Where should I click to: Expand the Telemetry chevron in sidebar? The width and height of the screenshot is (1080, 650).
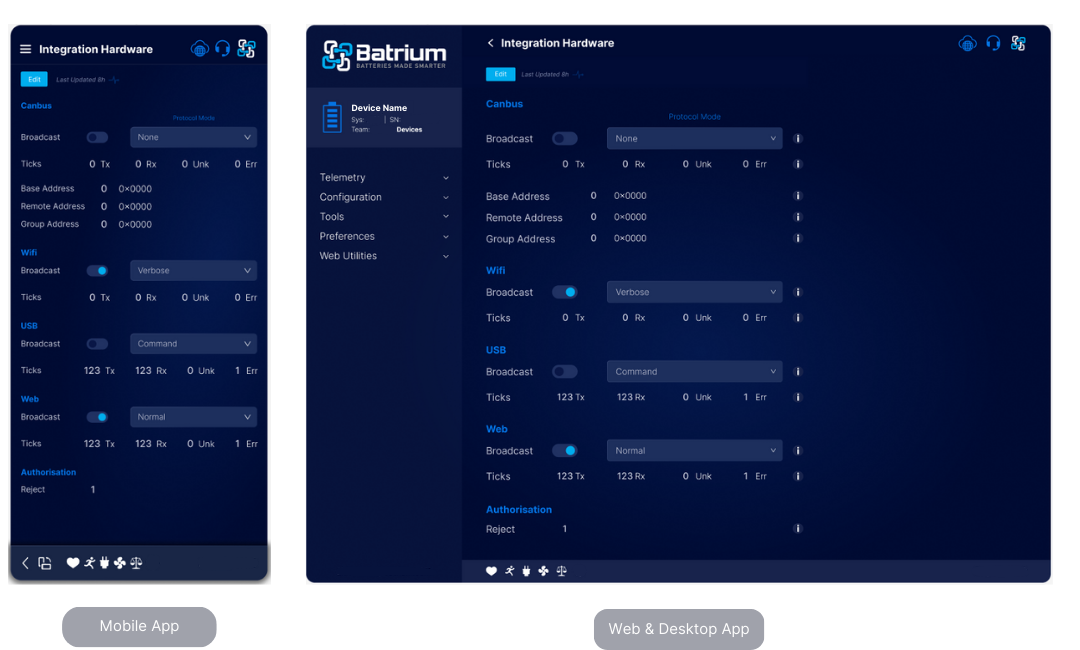click(x=446, y=178)
